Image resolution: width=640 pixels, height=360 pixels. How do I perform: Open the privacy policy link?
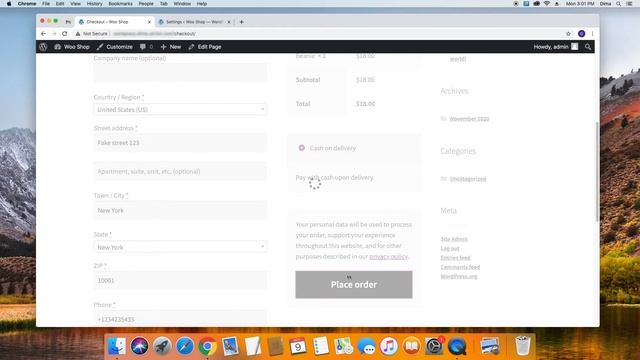click(388, 256)
